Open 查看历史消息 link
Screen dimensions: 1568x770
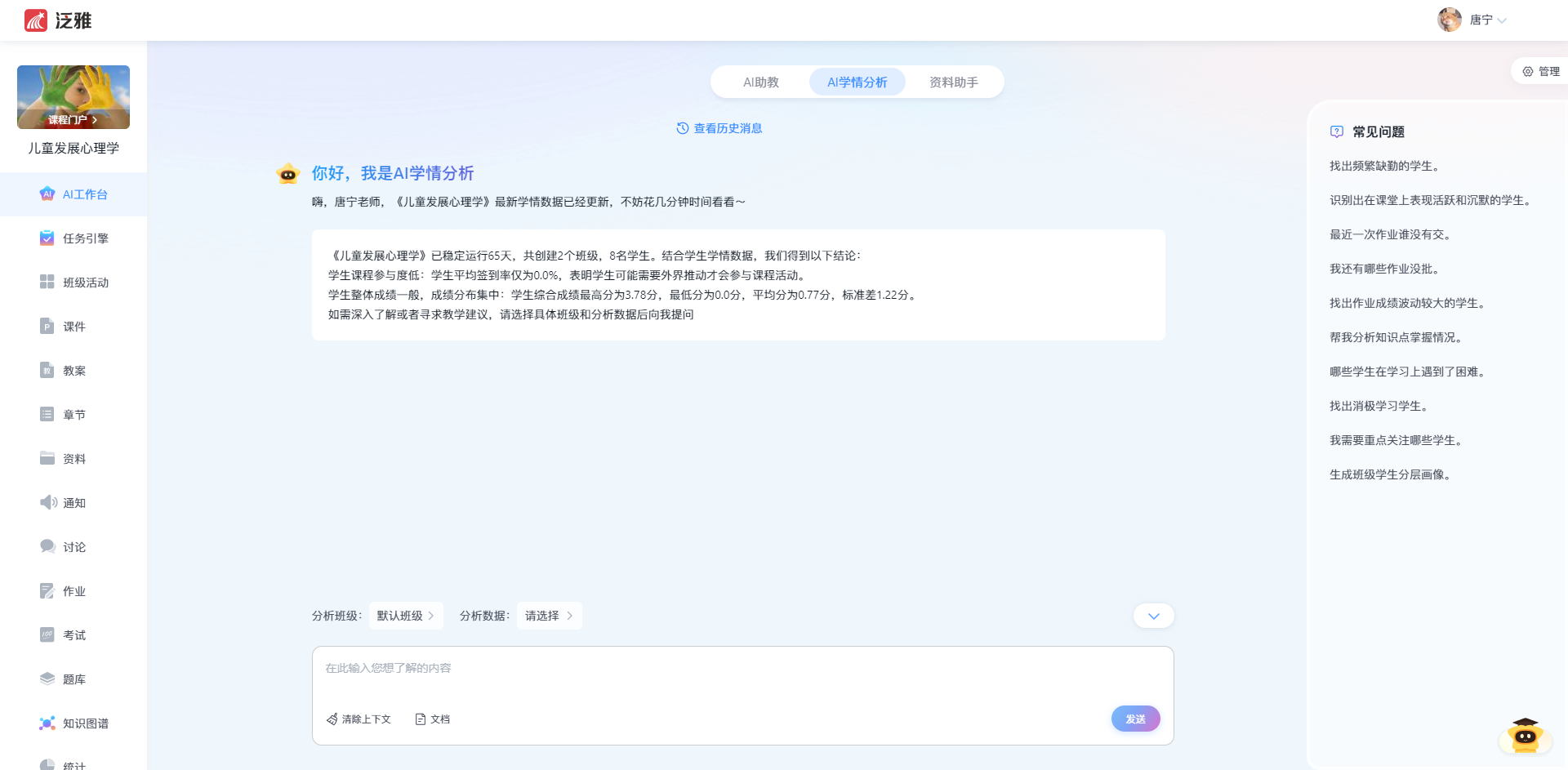pyautogui.click(x=719, y=128)
